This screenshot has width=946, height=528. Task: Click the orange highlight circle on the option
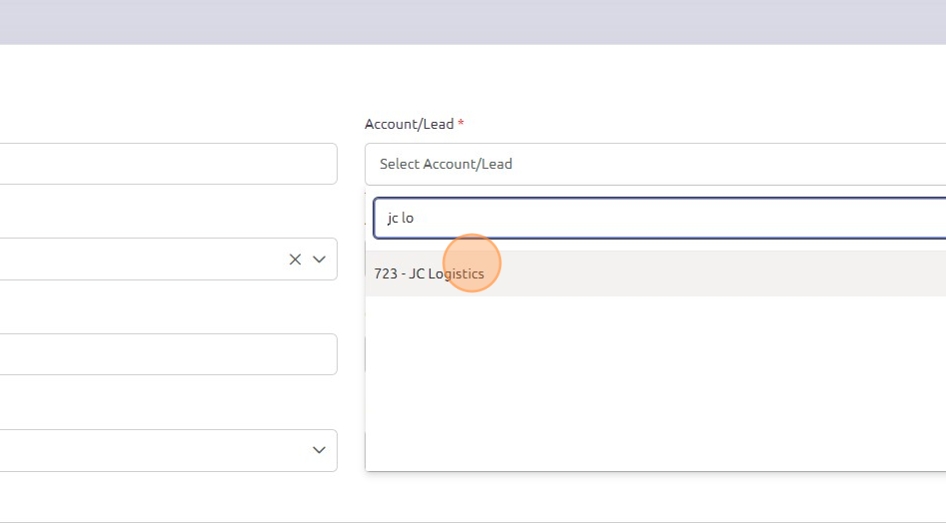click(471, 264)
